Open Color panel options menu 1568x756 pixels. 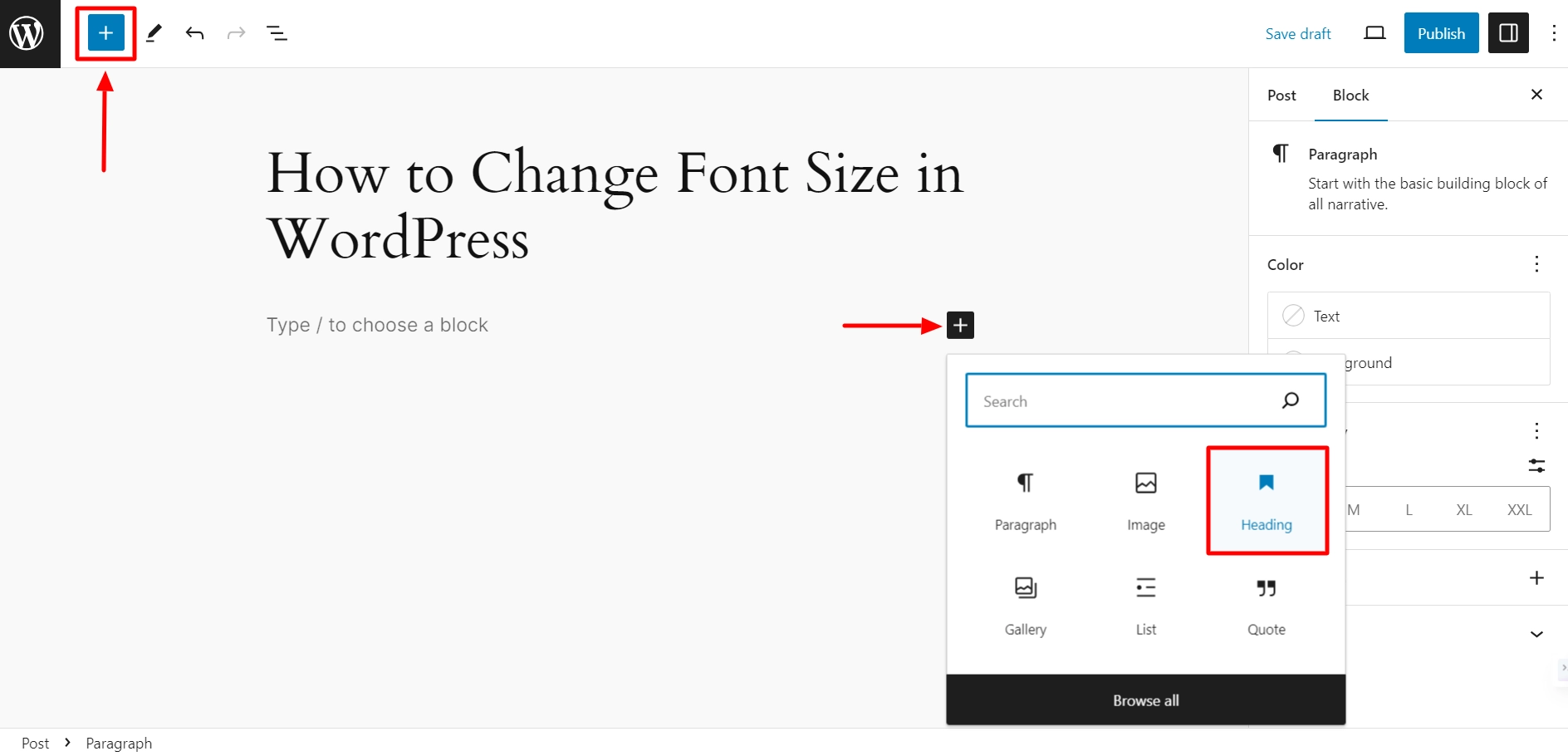coord(1536,264)
